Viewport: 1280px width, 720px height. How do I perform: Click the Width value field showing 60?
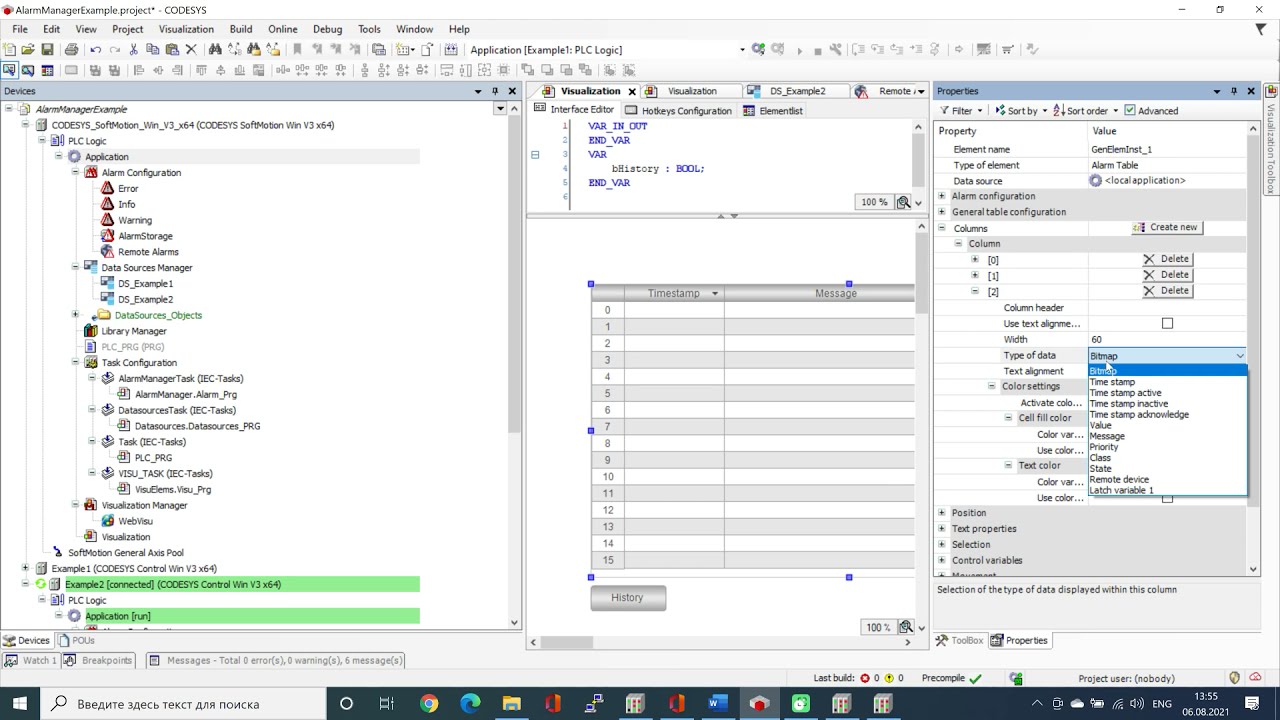point(1168,340)
